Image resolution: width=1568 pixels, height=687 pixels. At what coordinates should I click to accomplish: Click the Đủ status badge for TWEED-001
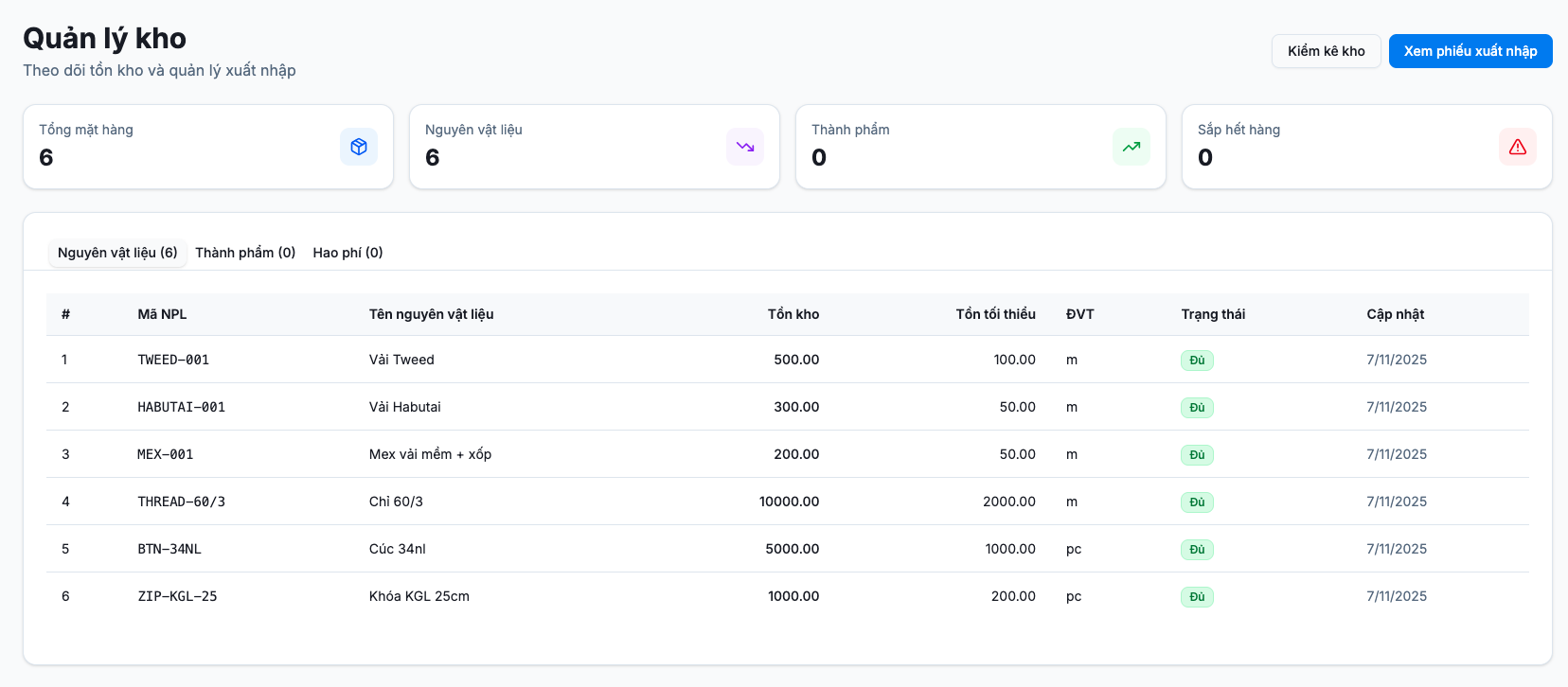point(1197,361)
